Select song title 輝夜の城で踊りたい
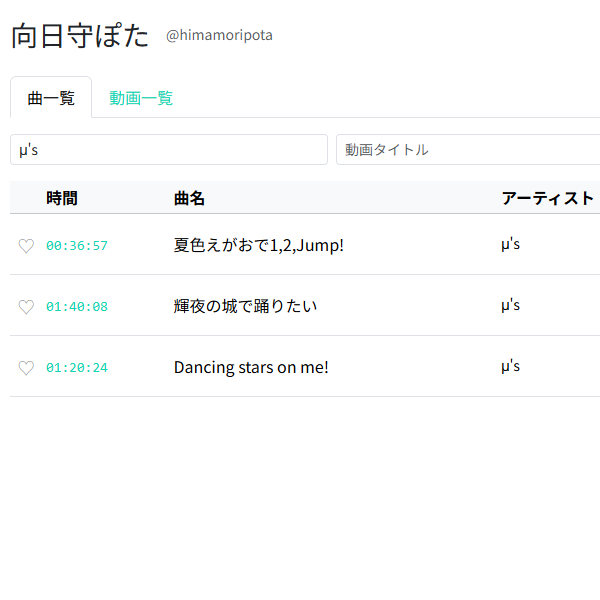Screen dimensions: 600x600 coord(245,306)
